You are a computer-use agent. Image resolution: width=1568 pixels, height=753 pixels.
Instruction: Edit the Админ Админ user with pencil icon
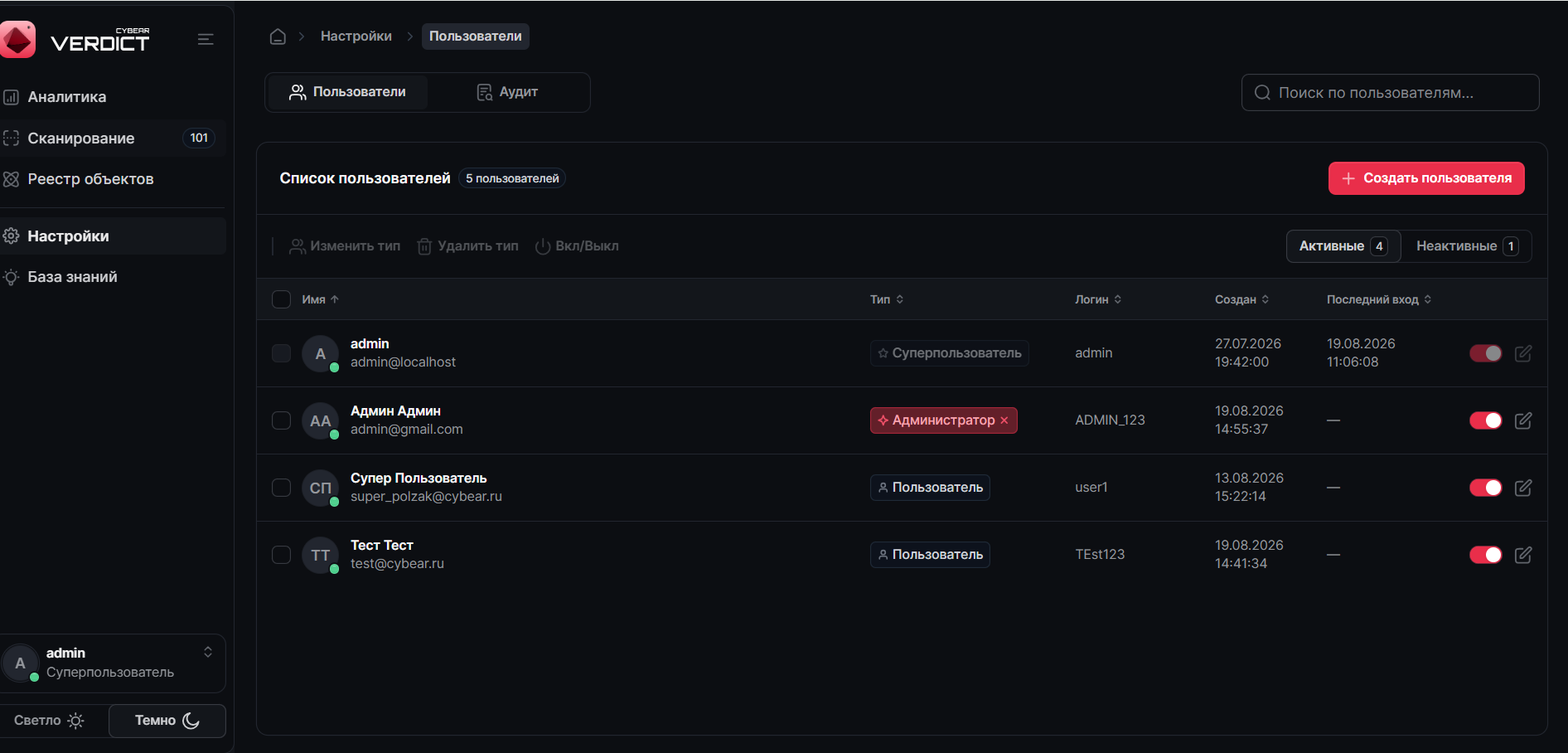click(x=1523, y=420)
